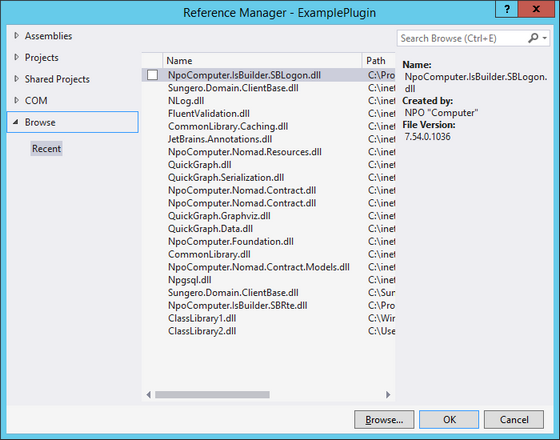560x440 pixels.
Task: Click the help question mark button
Action: coord(506,9)
